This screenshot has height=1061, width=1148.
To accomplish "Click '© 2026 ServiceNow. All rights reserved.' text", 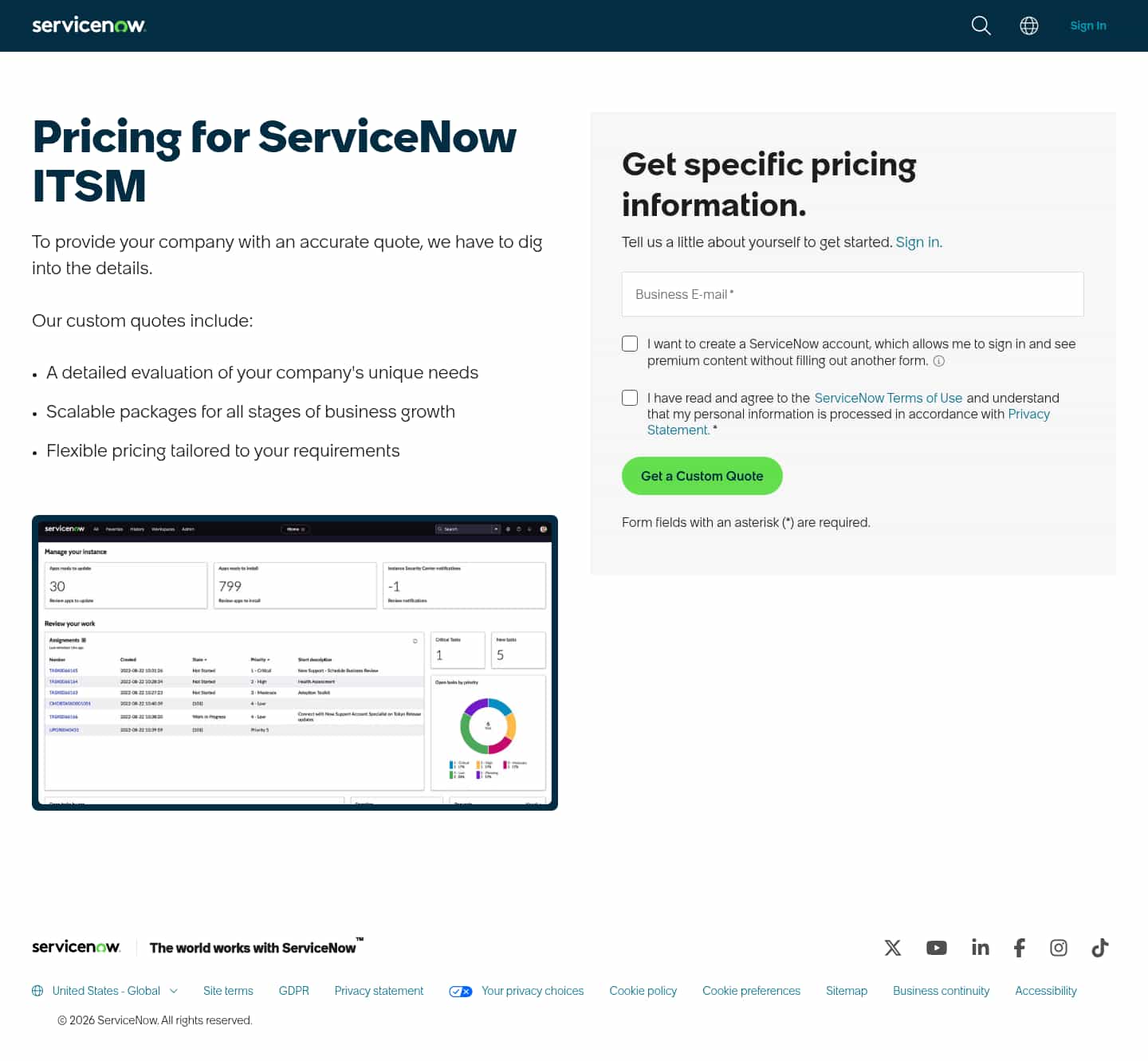I will point(155,1020).
